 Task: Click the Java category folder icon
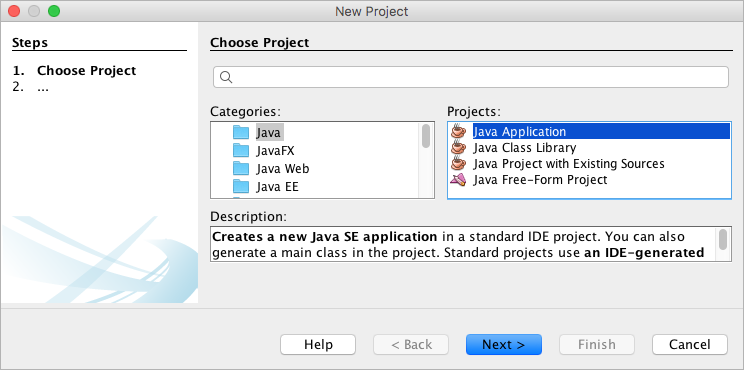point(241,132)
